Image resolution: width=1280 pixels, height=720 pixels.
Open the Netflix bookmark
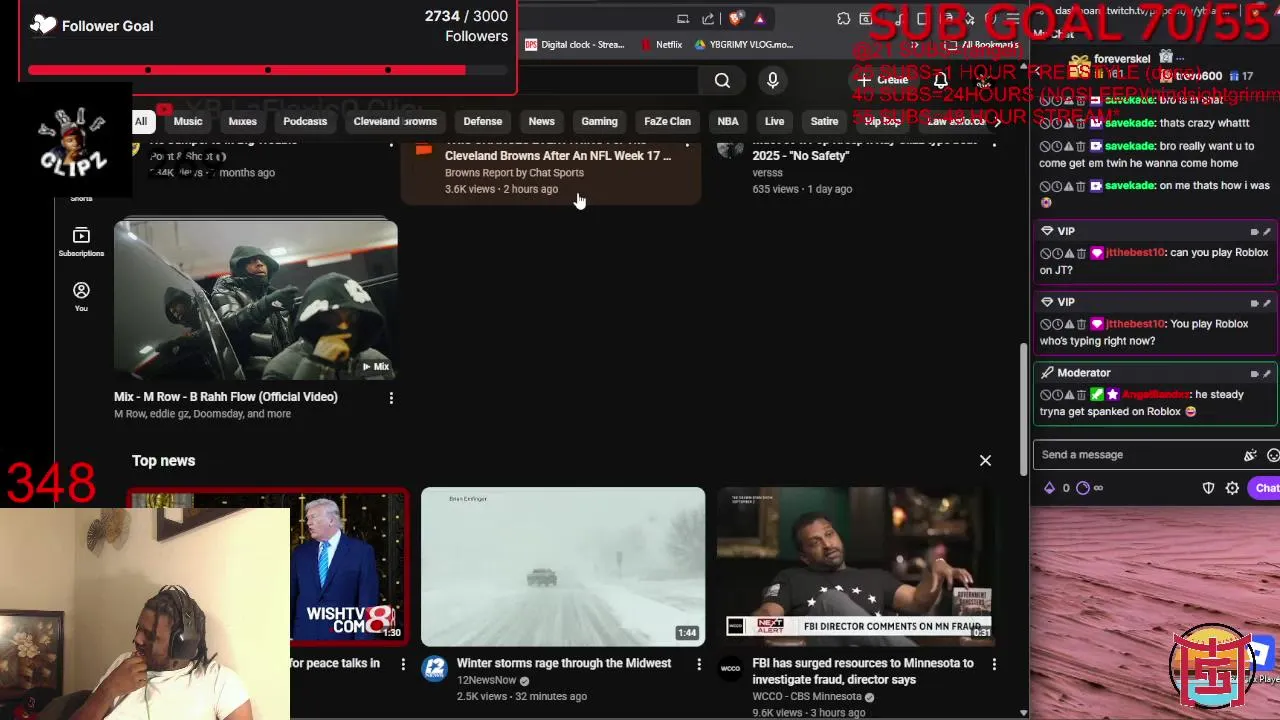coord(661,45)
